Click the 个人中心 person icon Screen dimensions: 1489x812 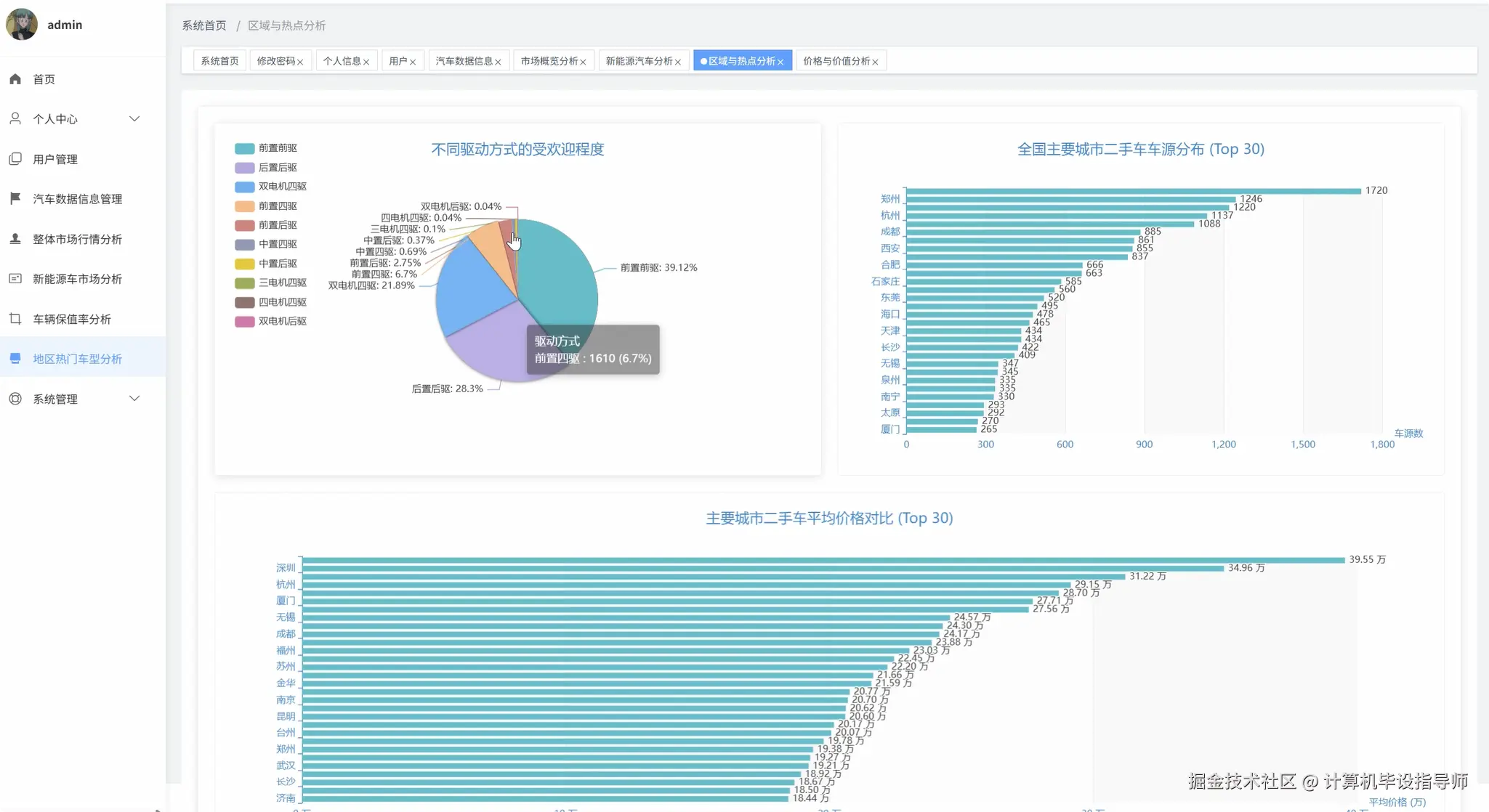click(15, 118)
